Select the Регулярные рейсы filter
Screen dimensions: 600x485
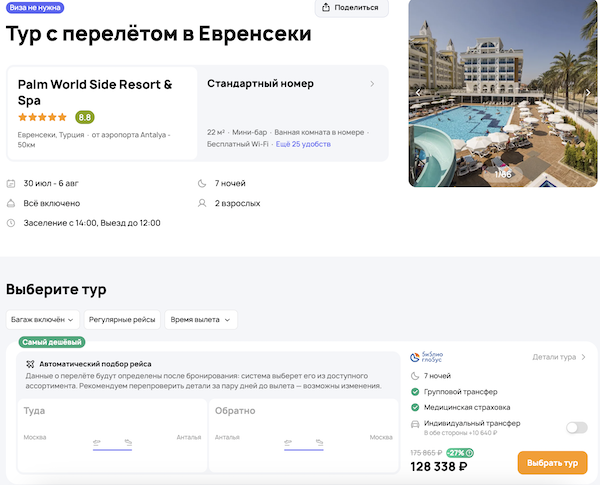[x=122, y=320]
